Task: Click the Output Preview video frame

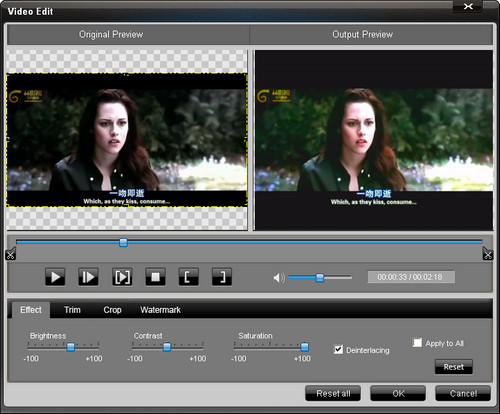Action: pos(374,140)
